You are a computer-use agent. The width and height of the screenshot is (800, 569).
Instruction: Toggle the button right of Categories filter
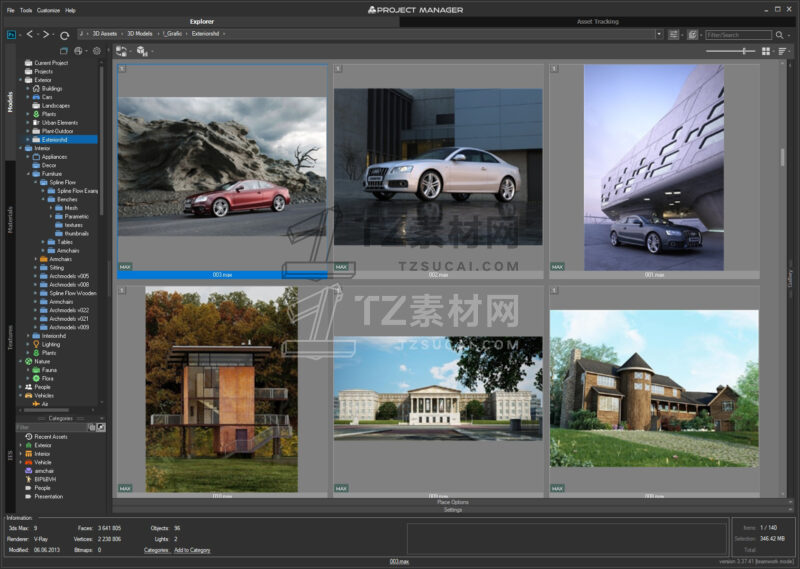(100, 428)
